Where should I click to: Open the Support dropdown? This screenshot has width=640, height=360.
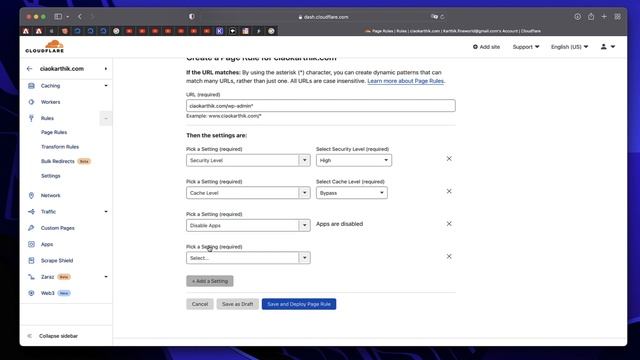pyautogui.click(x=526, y=47)
